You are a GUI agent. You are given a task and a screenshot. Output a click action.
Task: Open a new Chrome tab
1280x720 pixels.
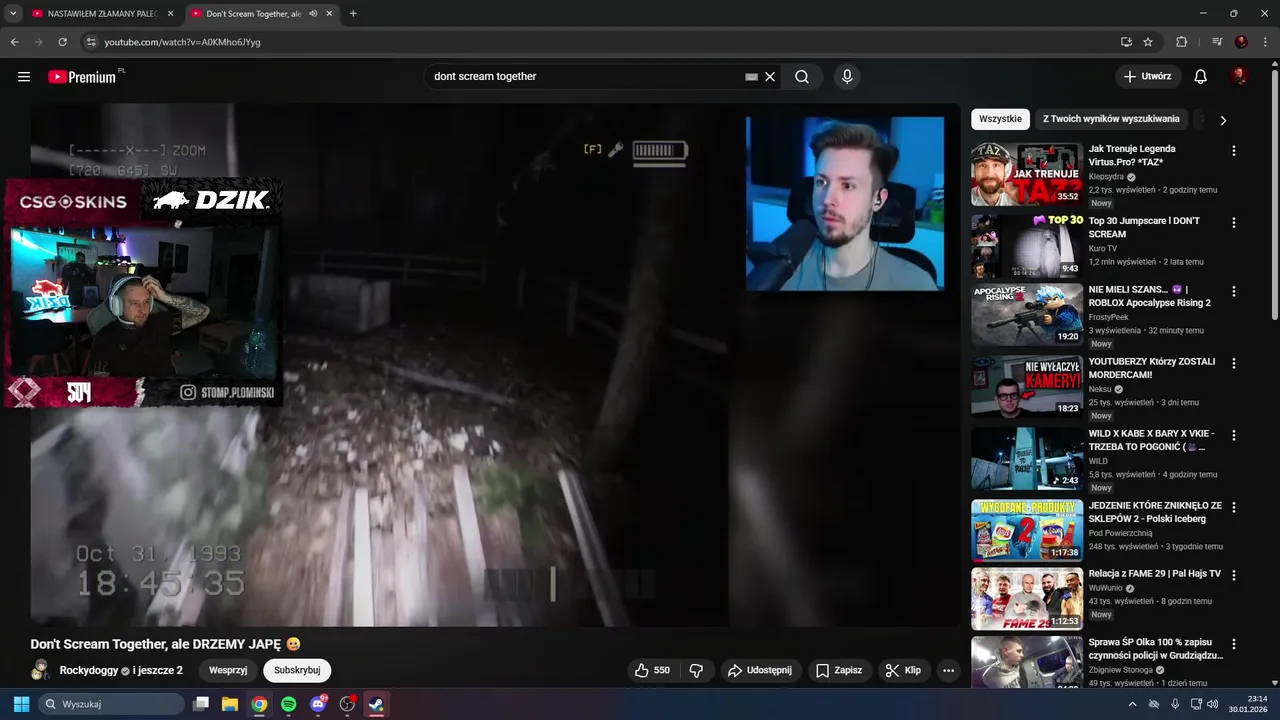[353, 14]
